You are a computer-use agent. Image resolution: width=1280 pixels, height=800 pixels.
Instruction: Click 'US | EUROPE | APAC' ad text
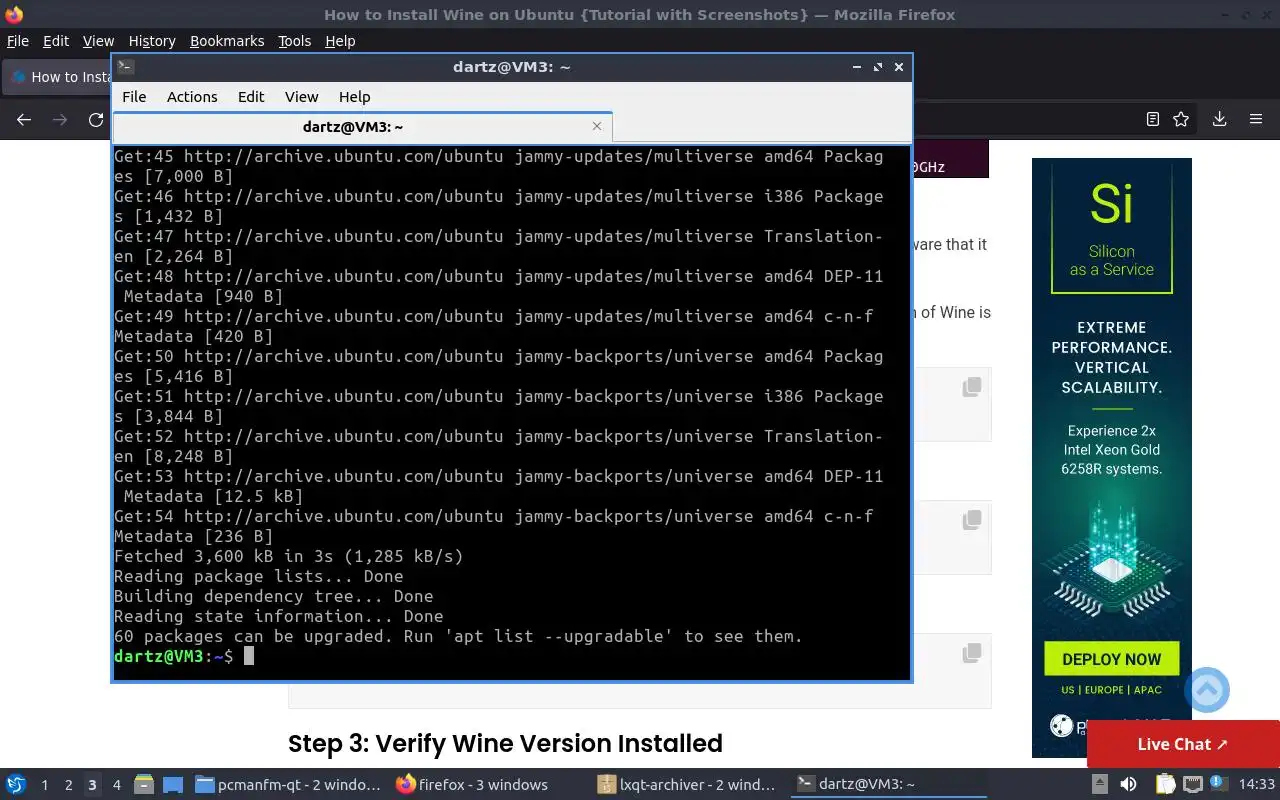click(1112, 690)
